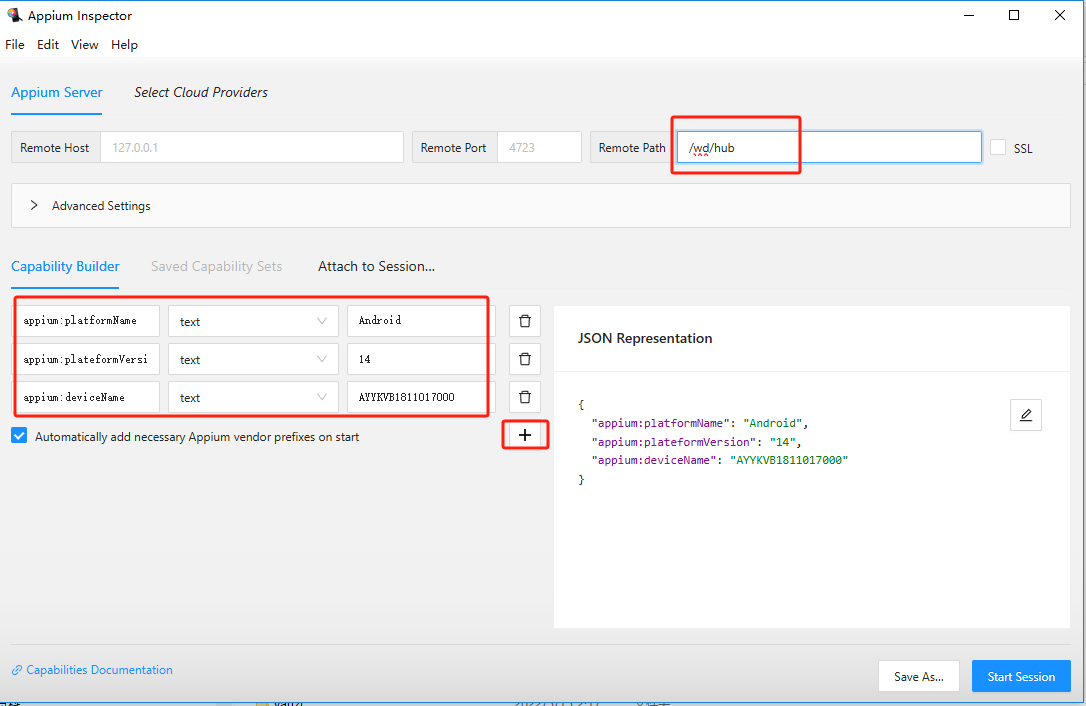Click the value field containing 14
The width and height of the screenshot is (1086, 706).
coord(421,359)
